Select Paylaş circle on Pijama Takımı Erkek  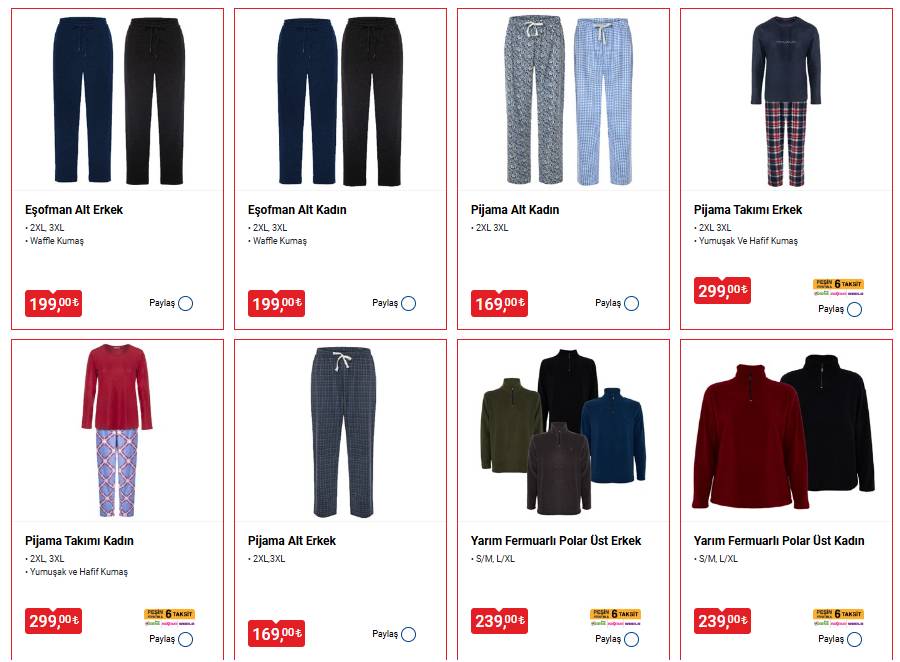(x=854, y=309)
